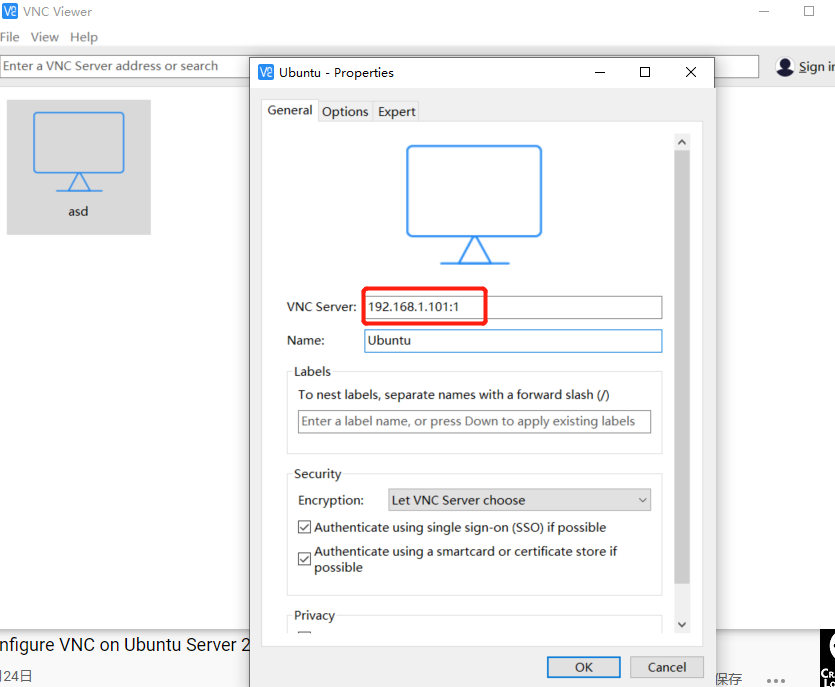
Task: Click the Ubuntu Properties dialog app icon
Action: [x=266, y=72]
